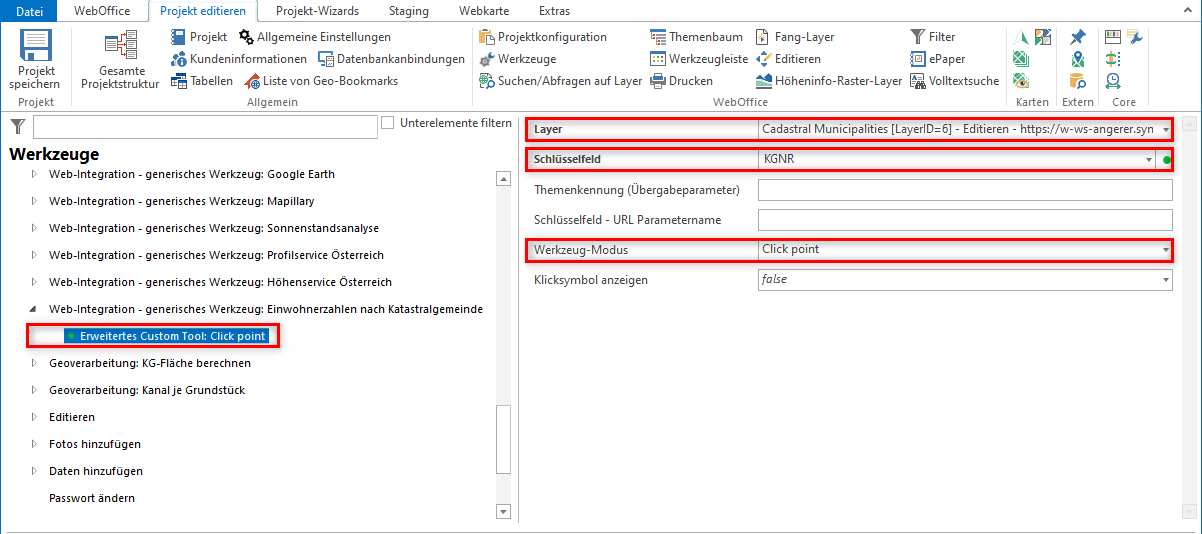Screen dimensions: 1202x534
Task: Switch to the Staging tab
Action: coord(408,11)
